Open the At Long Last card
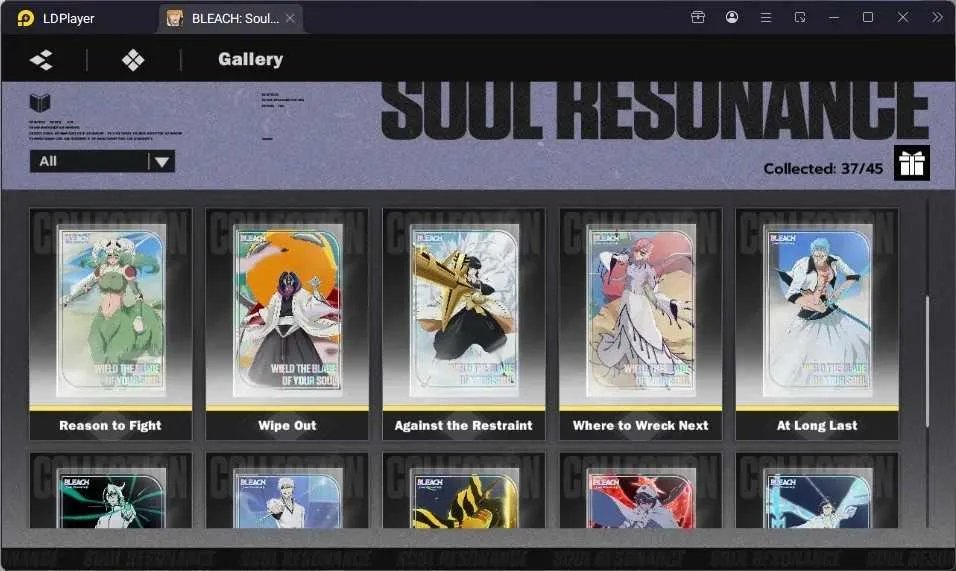956x571 pixels. tap(817, 324)
